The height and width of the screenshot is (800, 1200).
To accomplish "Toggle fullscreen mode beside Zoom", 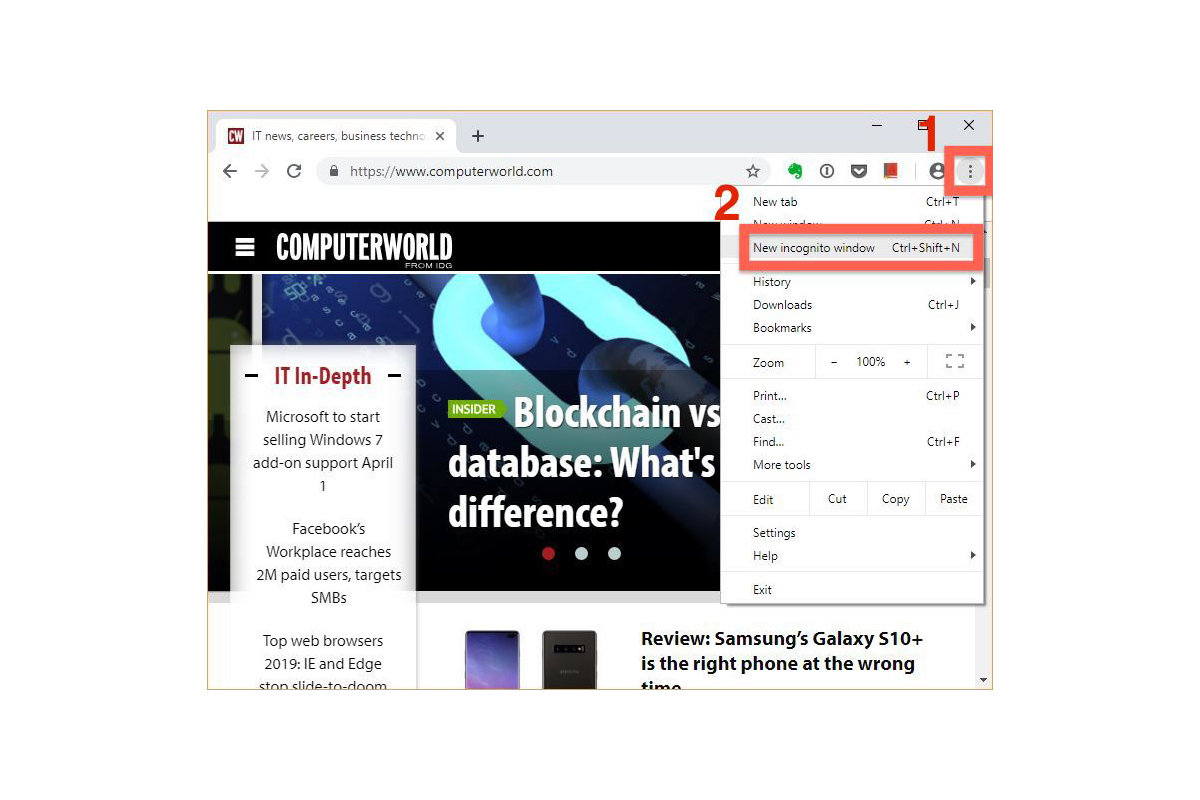I will coord(954,362).
